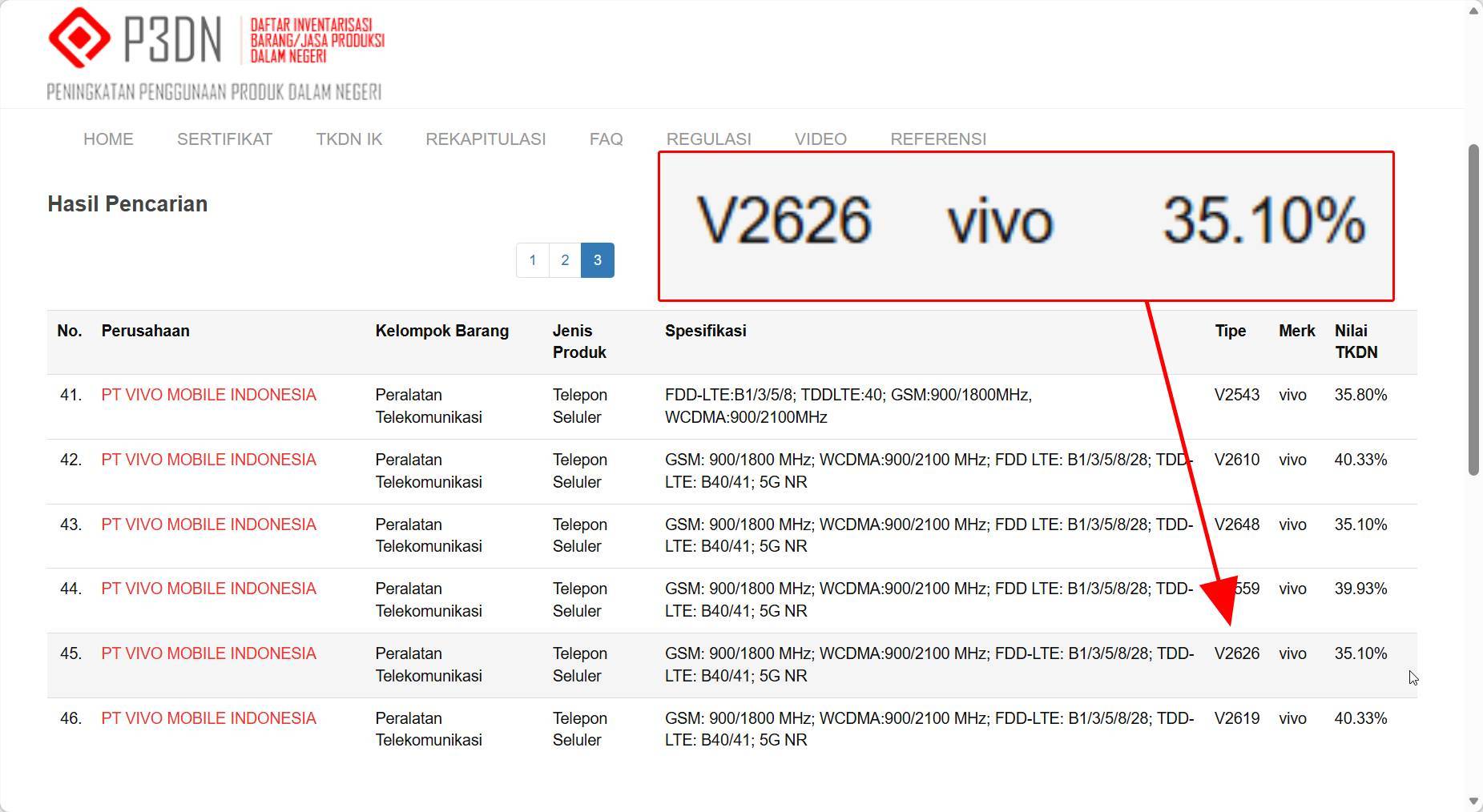Click the 'Perusahaan' column header

[x=145, y=331]
